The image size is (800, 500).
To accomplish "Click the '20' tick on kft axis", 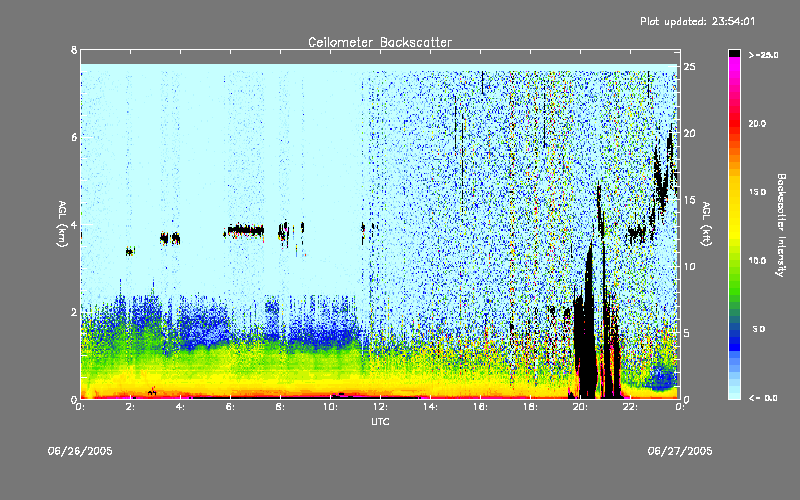I will (690, 133).
